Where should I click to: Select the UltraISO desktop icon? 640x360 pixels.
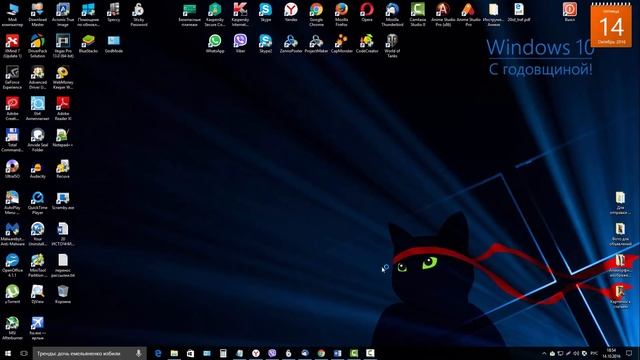[12, 169]
